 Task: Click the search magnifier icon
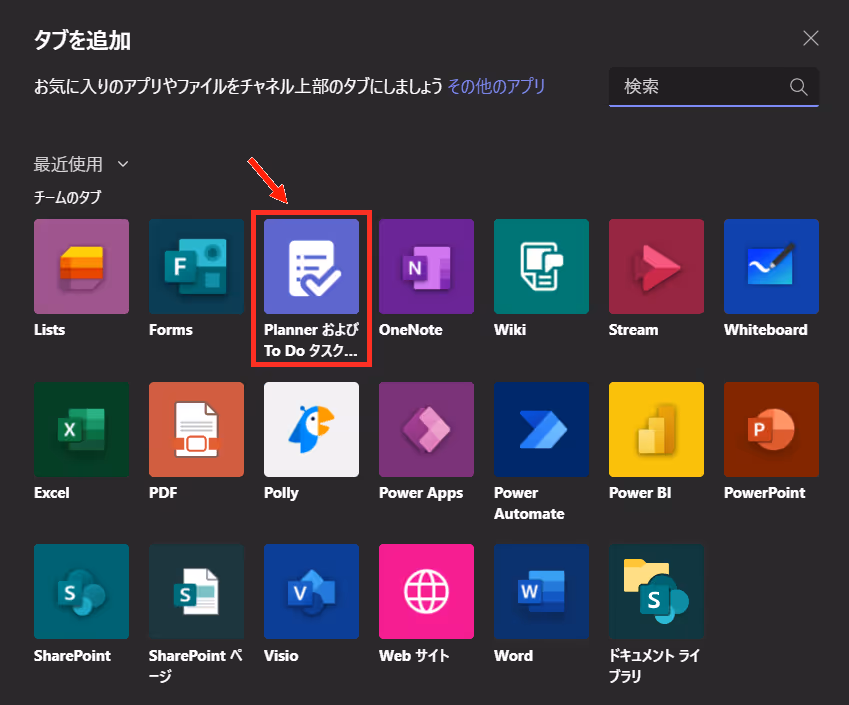[x=799, y=87]
